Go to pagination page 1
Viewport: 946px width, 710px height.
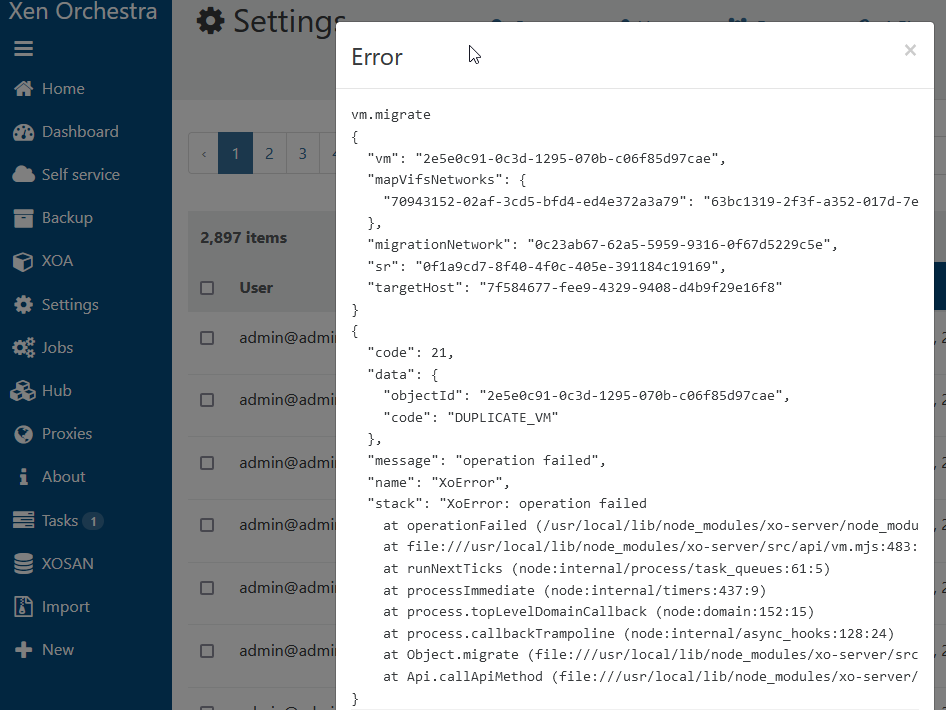(235, 153)
